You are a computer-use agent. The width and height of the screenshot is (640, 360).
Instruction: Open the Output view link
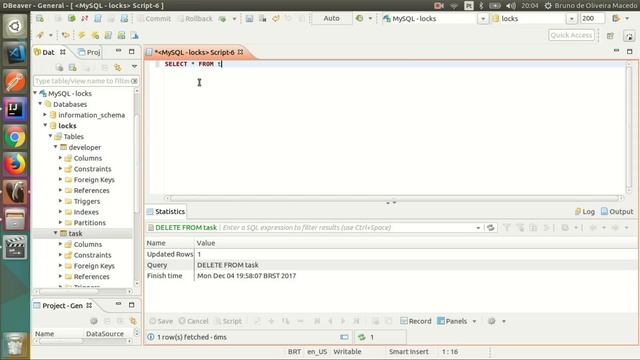617,211
